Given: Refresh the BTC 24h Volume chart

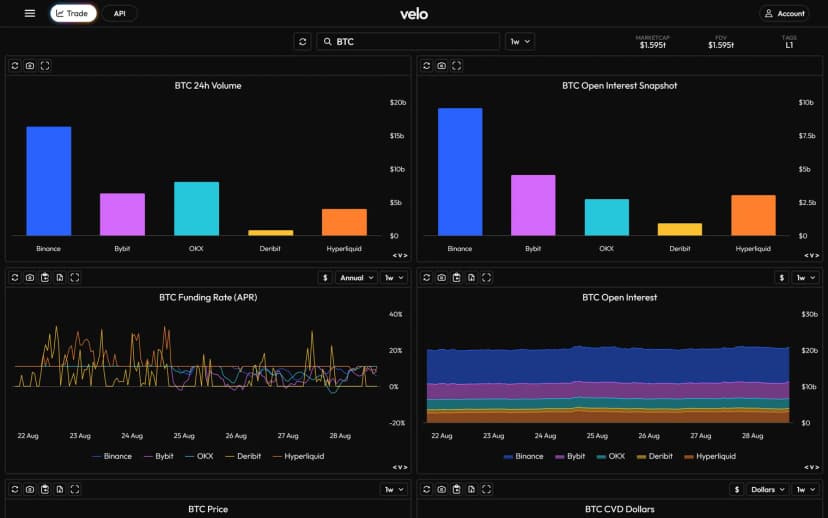Looking at the screenshot, I should (x=15, y=65).
